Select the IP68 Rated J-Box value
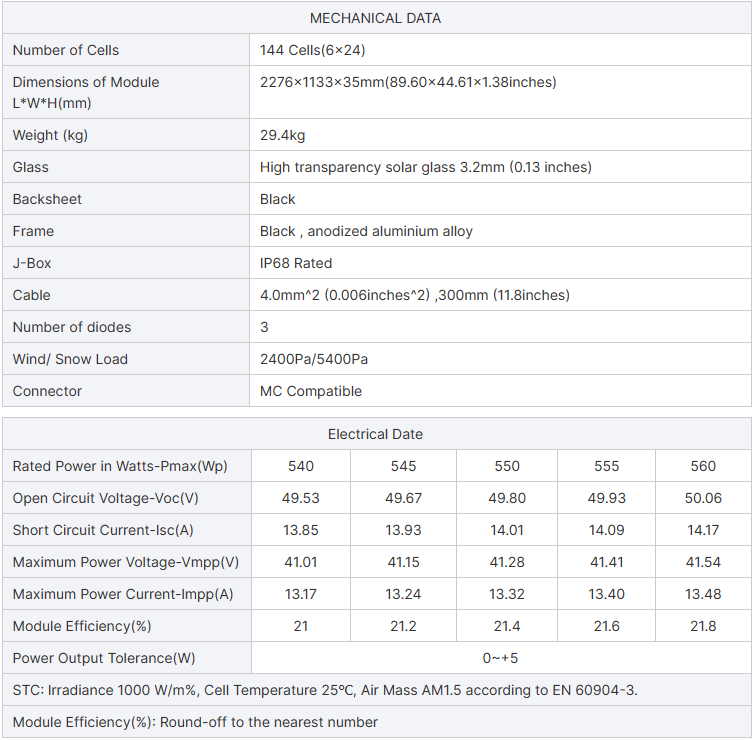 296,263
